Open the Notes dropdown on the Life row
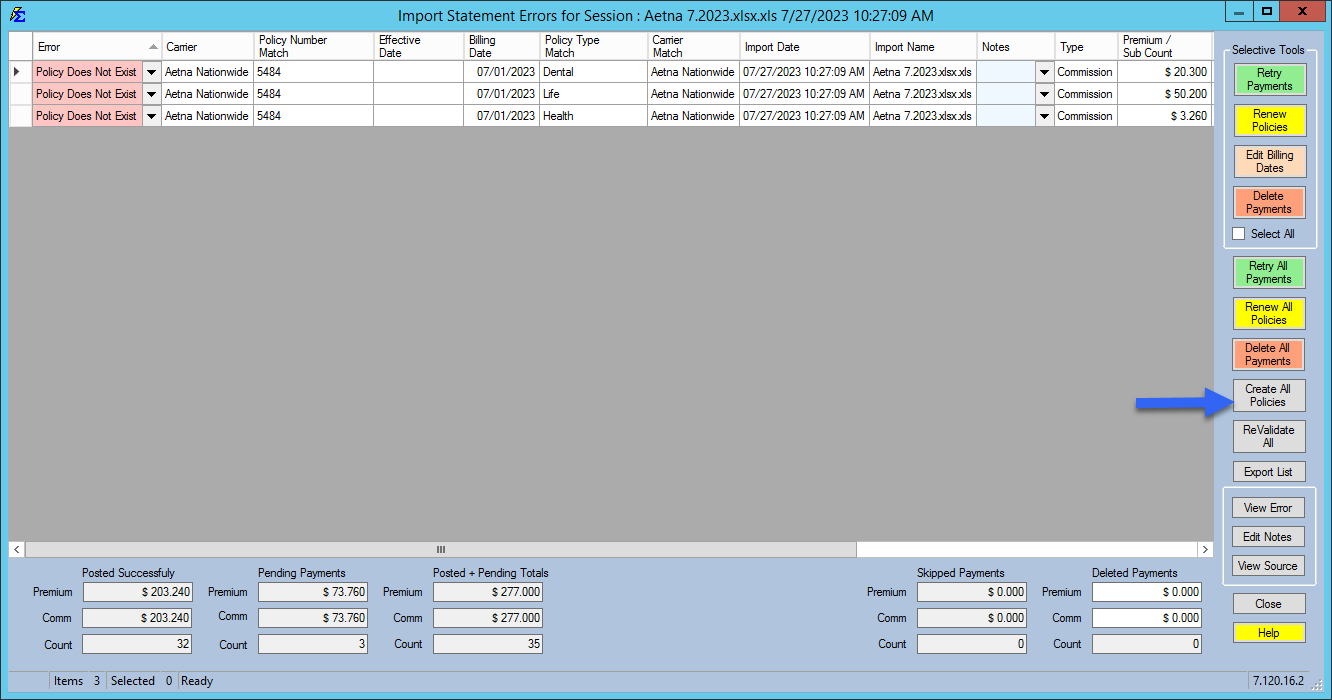The height and width of the screenshot is (700, 1332). coord(1044,93)
